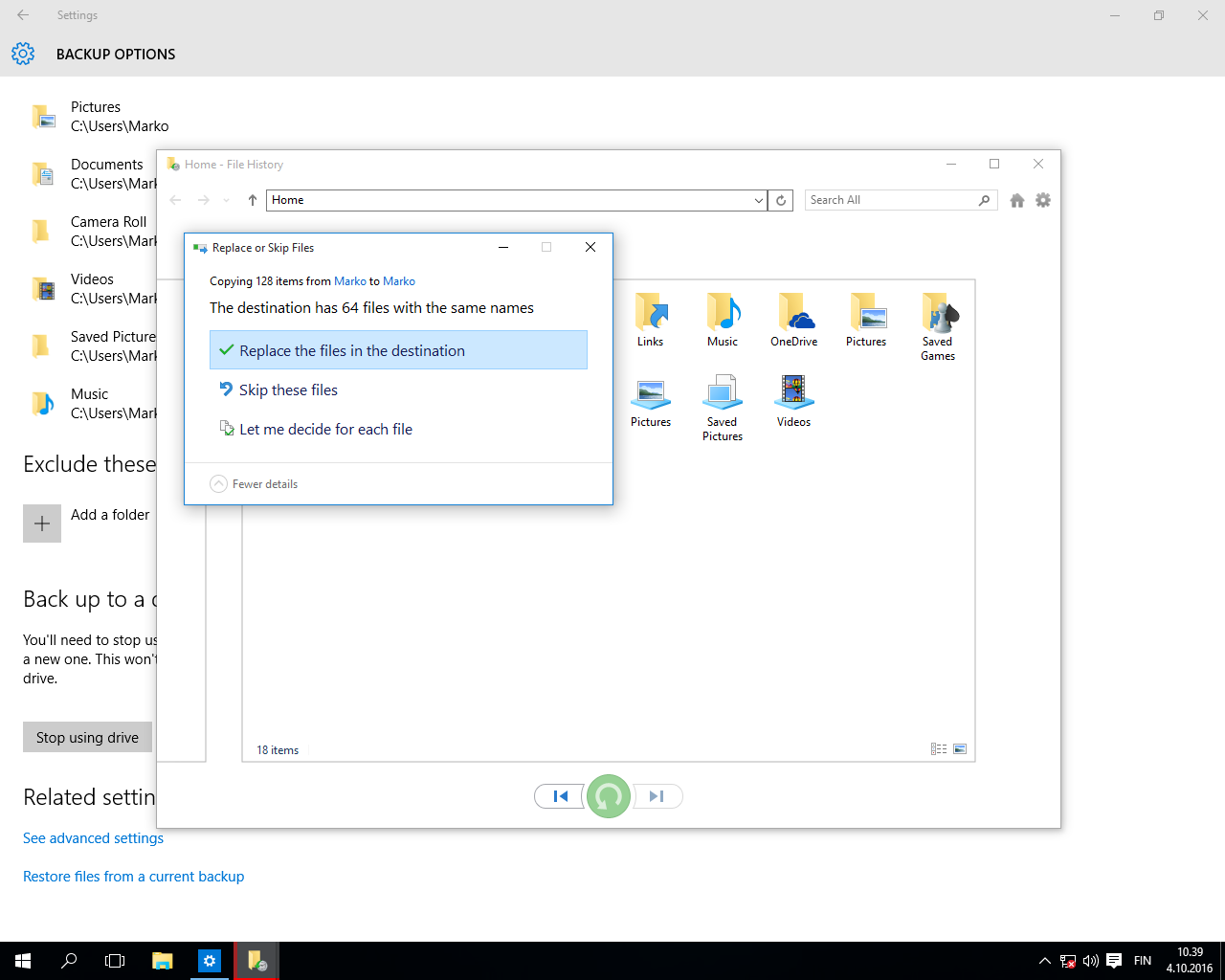Click the Search All field
Image resolution: width=1225 pixels, height=980 pixels.
click(890, 200)
